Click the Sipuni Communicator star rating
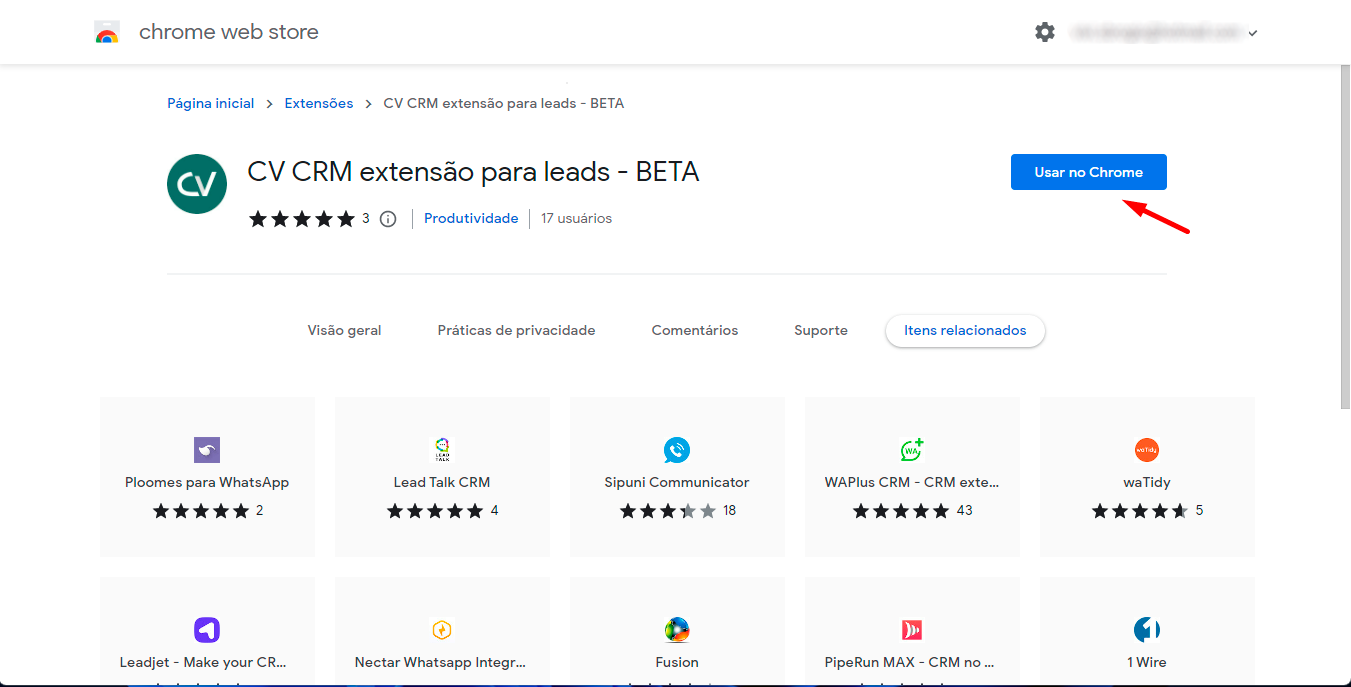The height and width of the screenshot is (687, 1351). pyautogui.click(x=668, y=511)
